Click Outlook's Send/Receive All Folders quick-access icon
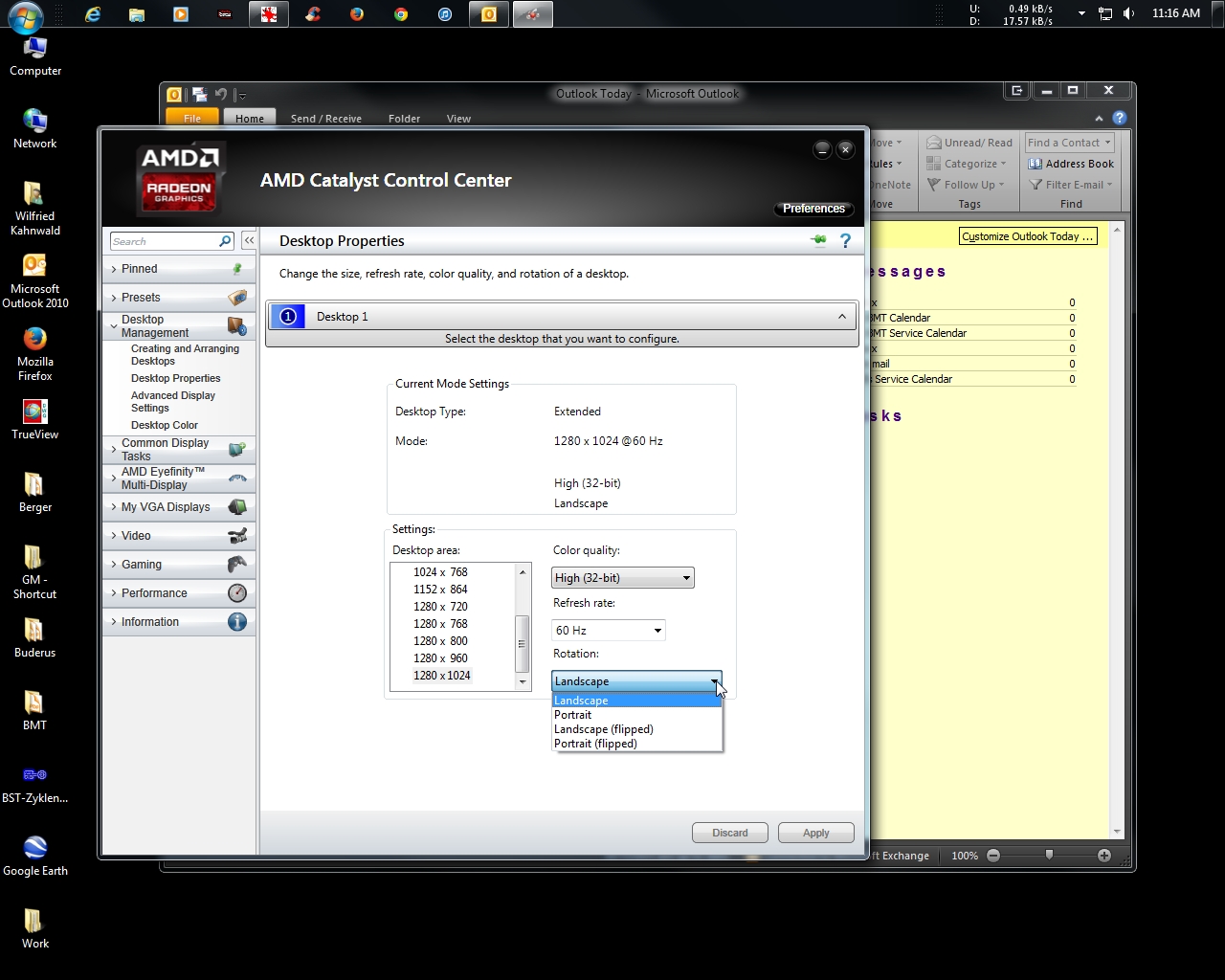This screenshot has width=1225, height=980. pyautogui.click(x=199, y=94)
